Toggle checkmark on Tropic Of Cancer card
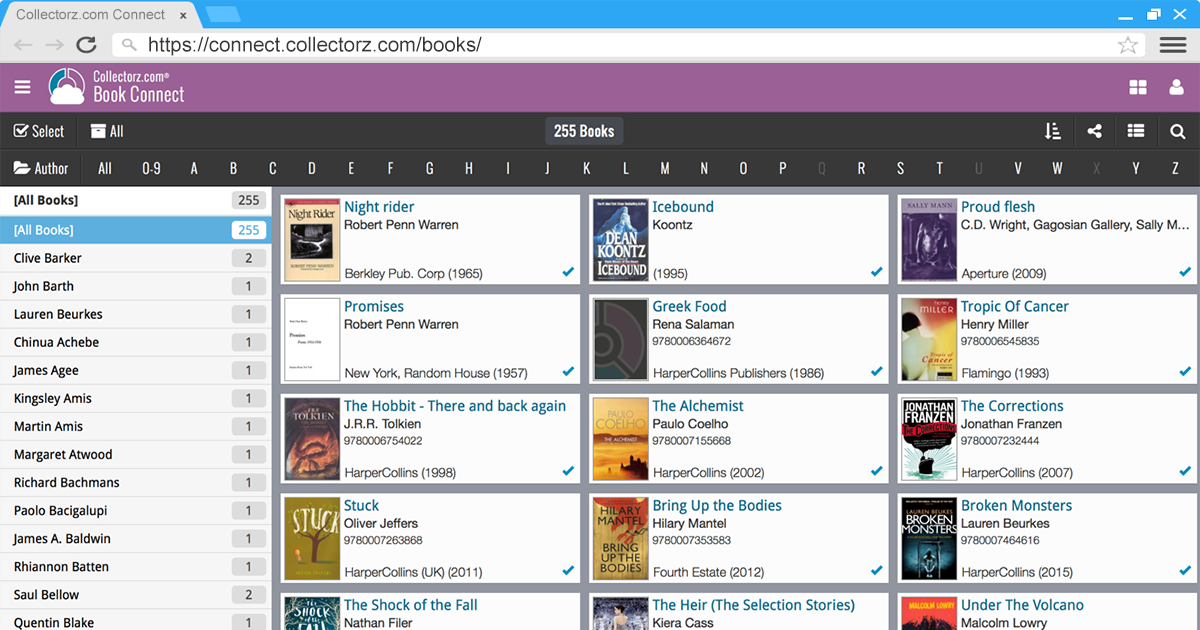Image resolution: width=1200 pixels, height=630 pixels. 1185,371
